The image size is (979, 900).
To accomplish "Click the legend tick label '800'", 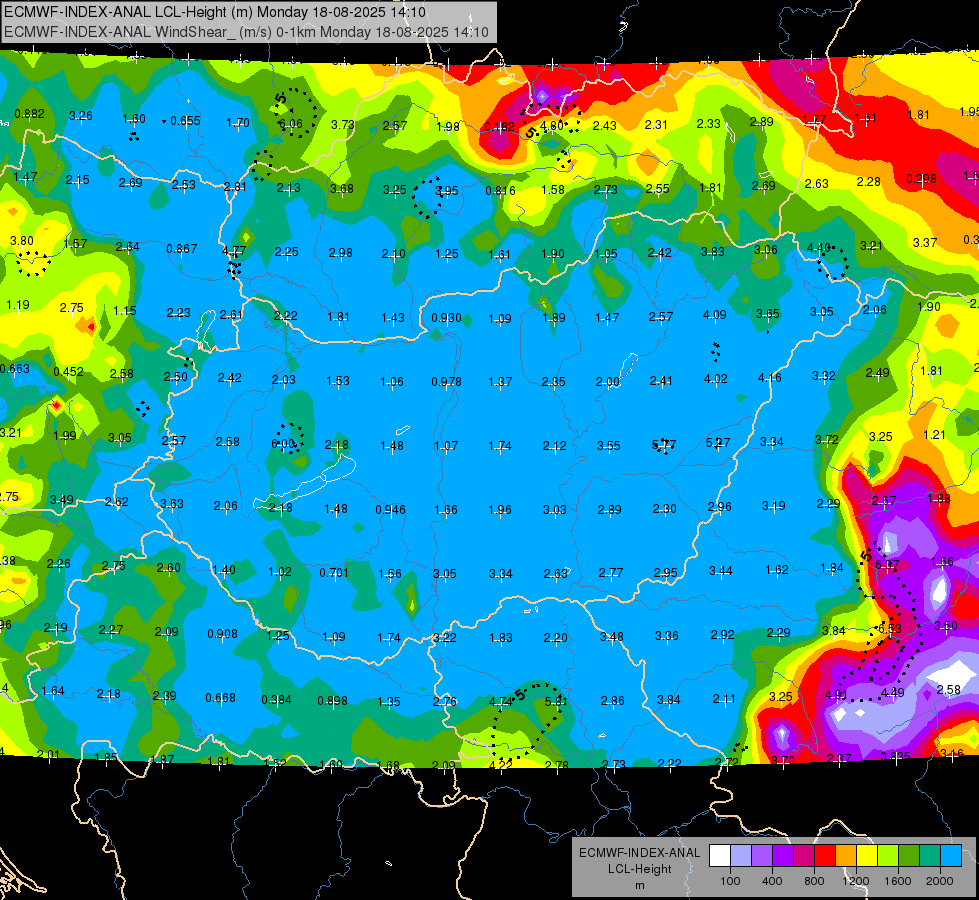I will tap(814, 881).
